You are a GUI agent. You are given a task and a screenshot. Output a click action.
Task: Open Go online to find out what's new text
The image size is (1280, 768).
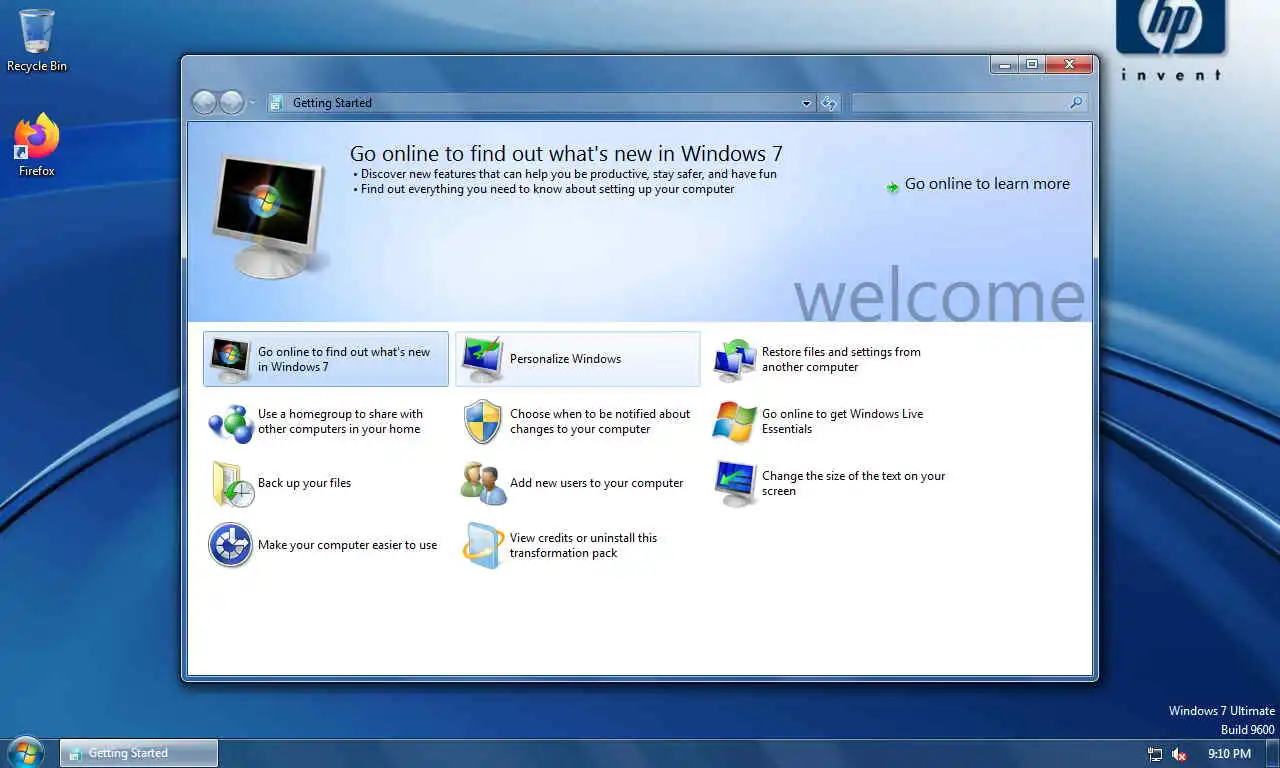[344, 359]
